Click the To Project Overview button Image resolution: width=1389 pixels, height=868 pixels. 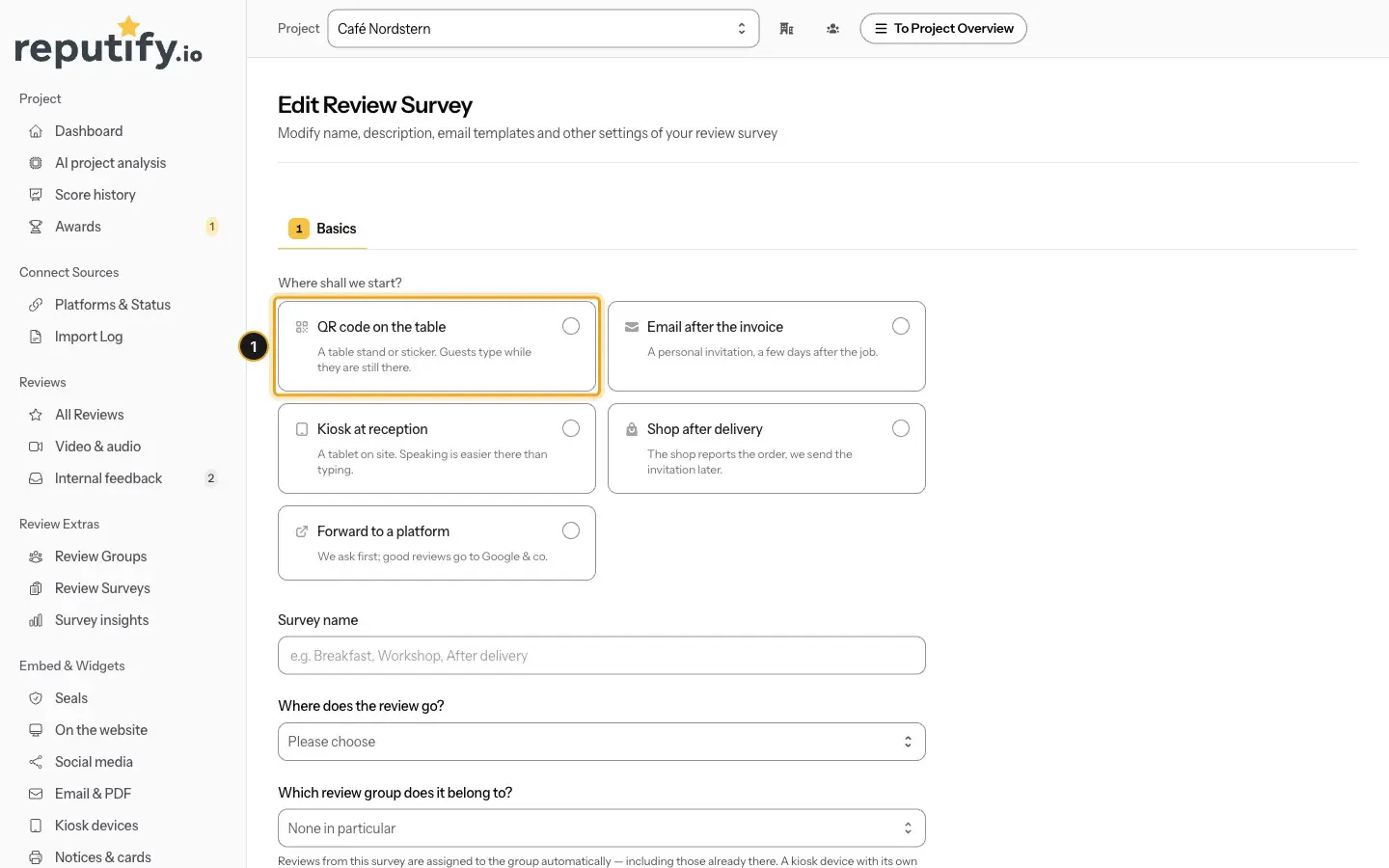pos(943,29)
